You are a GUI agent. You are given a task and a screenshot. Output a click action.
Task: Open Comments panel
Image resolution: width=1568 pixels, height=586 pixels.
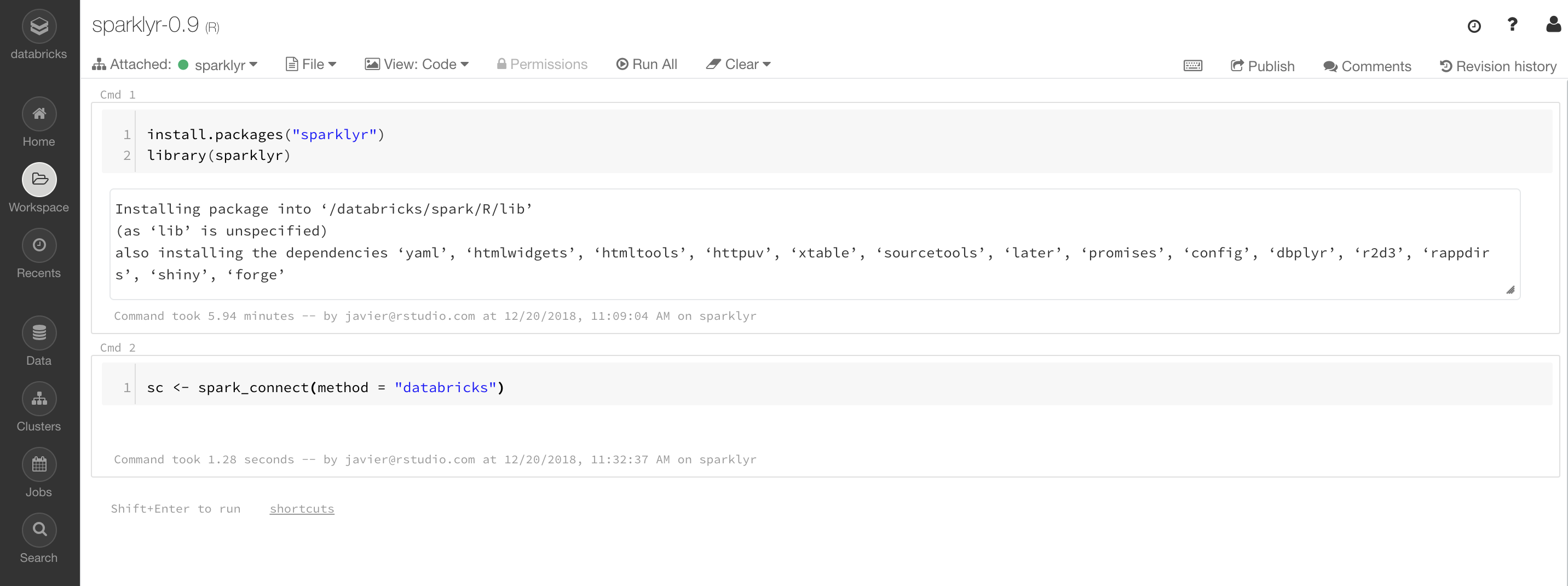point(1367,66)
